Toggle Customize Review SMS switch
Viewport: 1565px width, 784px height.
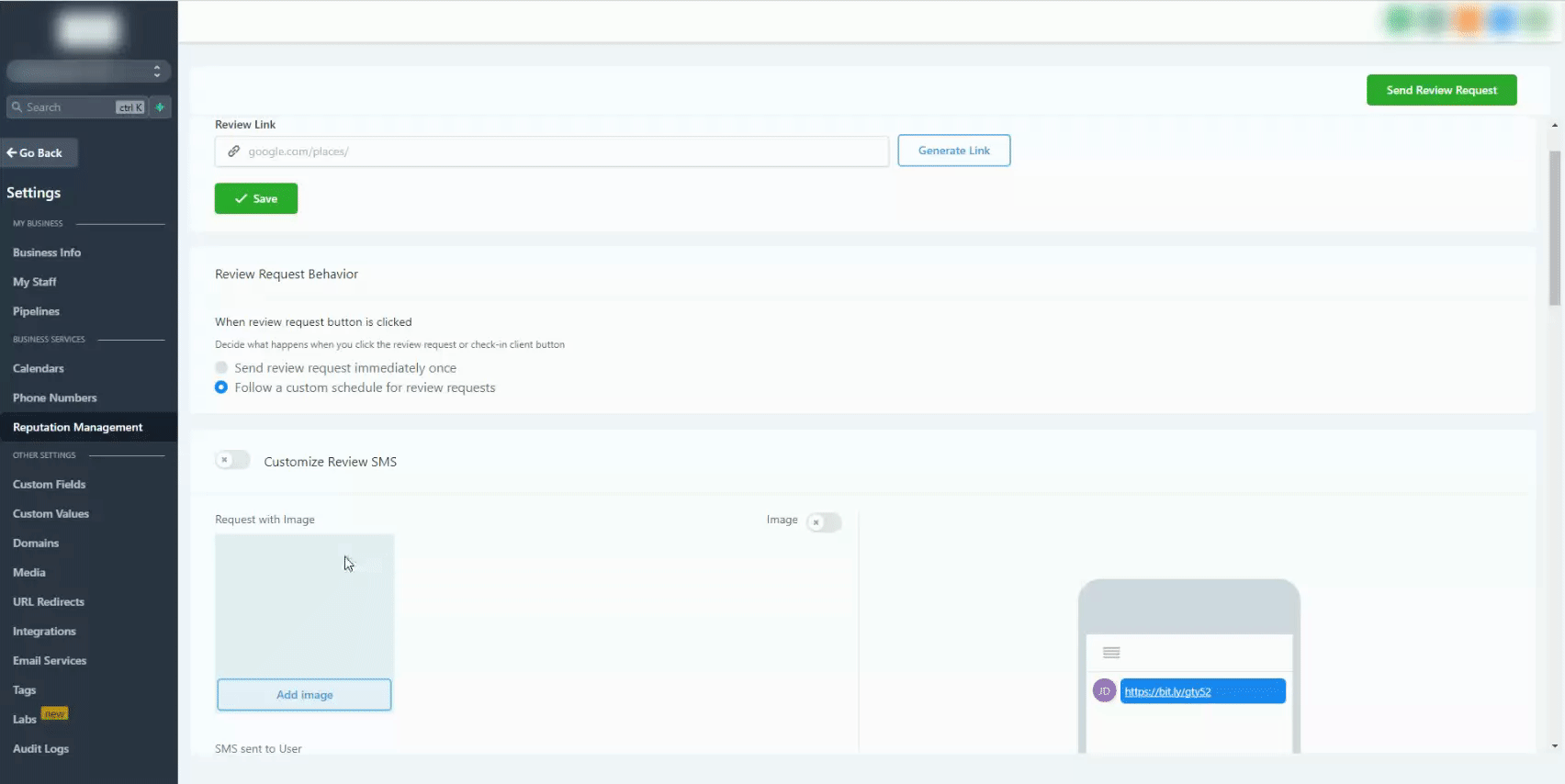coord(232,460)
